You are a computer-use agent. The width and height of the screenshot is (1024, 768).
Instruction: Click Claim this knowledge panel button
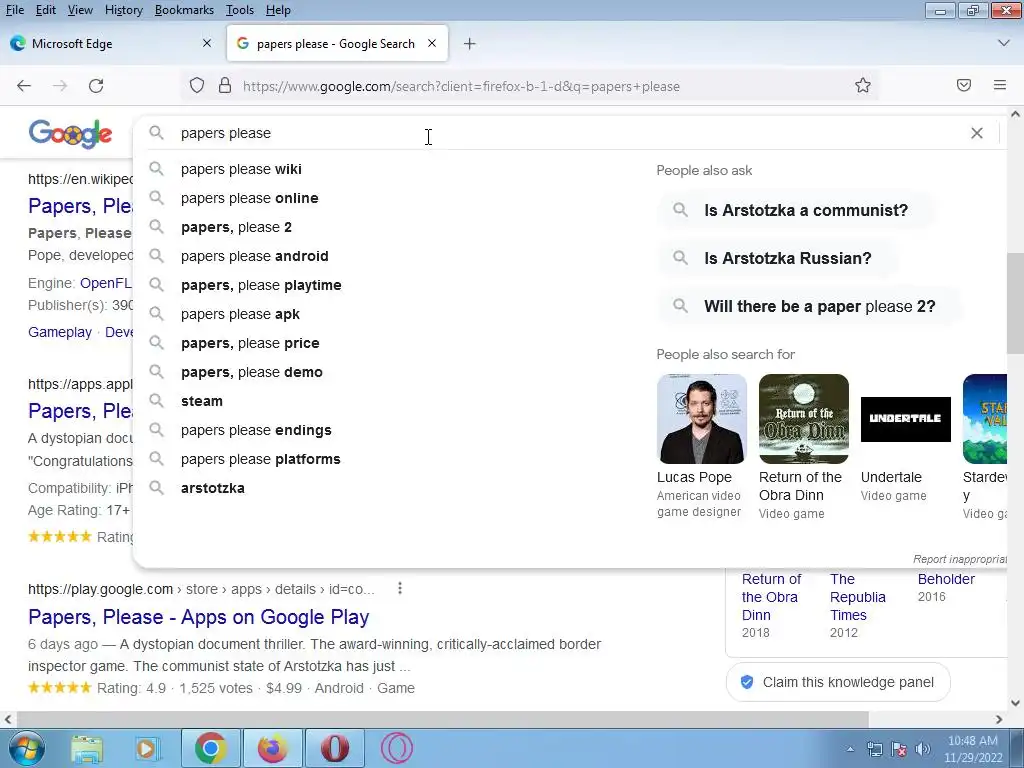[839, 682]
